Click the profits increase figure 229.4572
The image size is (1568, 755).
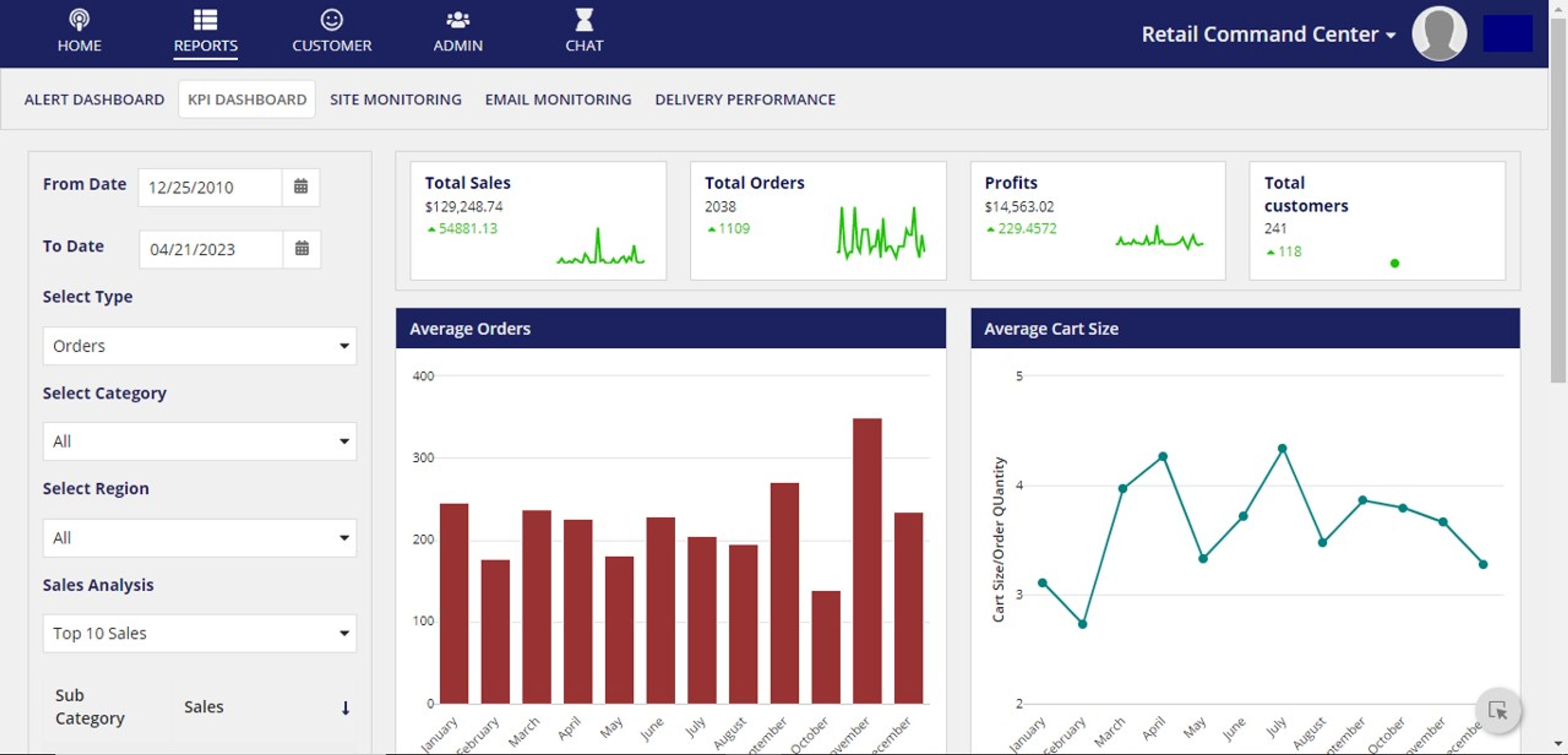tap(1027, 228)
